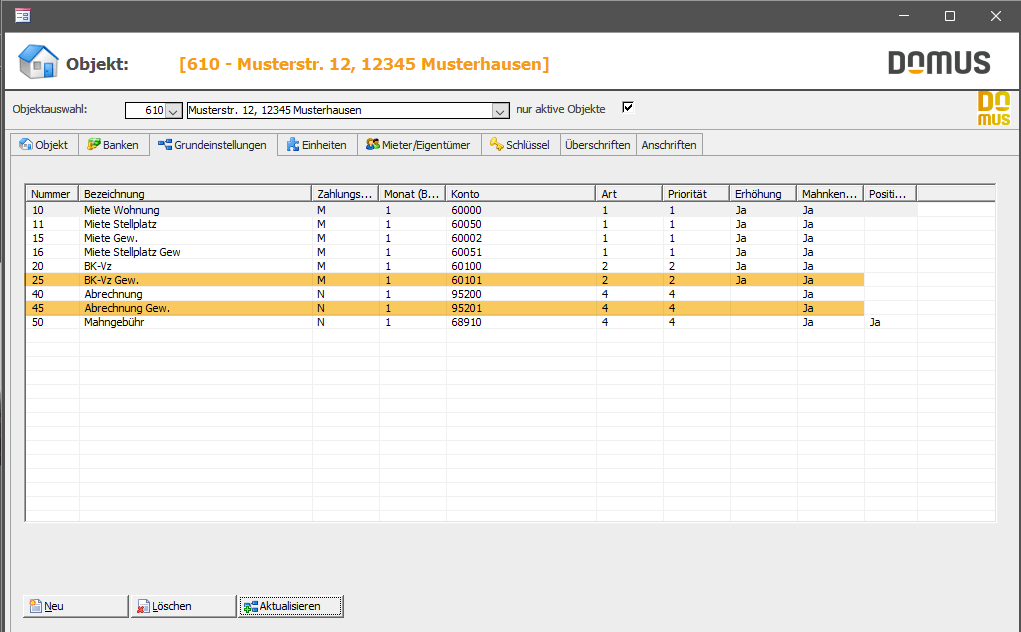The image size is (1021, 632).
Task: Click account value 60050
Action: pos(466,224)
